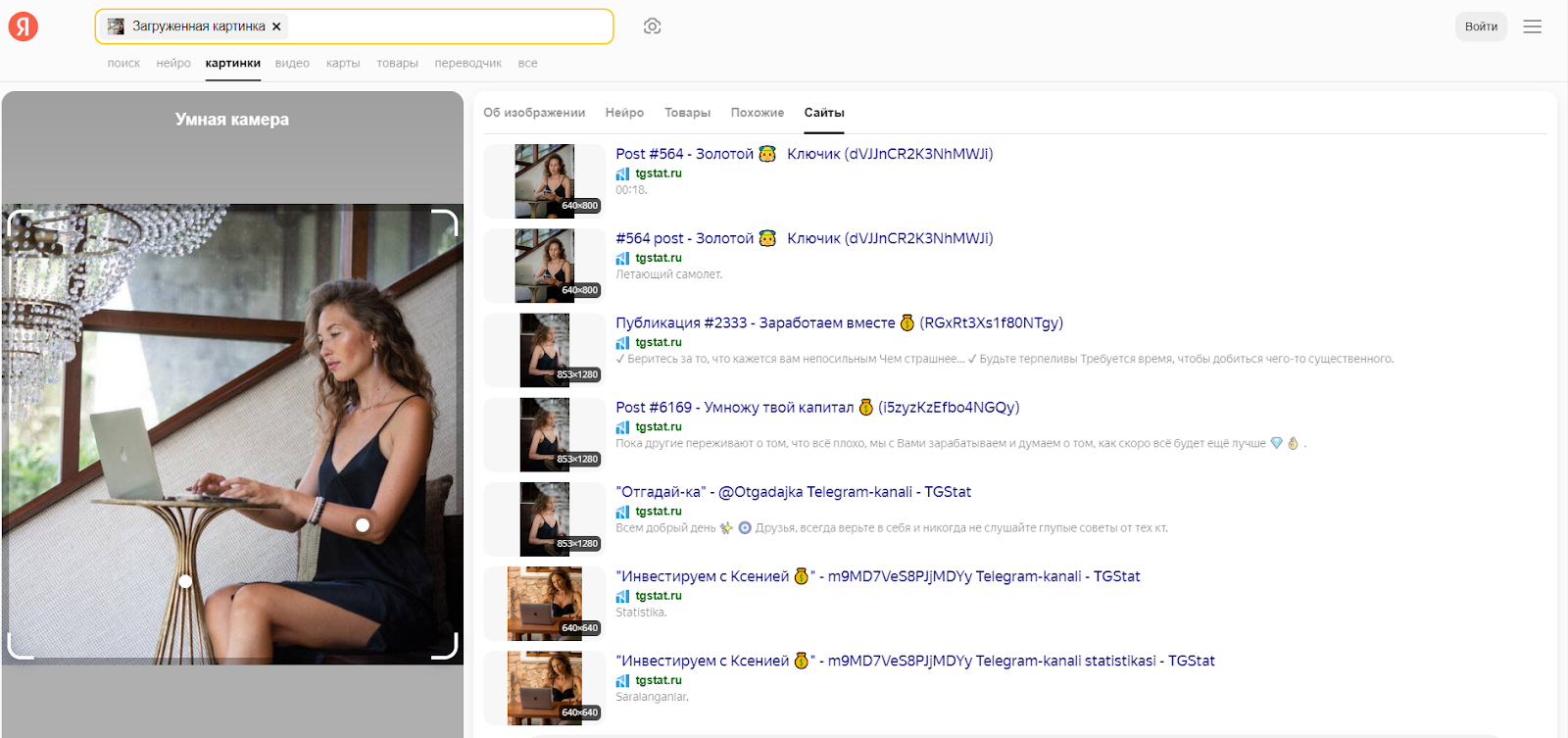Click tgstat.ru domain under Публикация #2333
The height and width of the screenshot is (738, 1568).
[x=659, y=342]
